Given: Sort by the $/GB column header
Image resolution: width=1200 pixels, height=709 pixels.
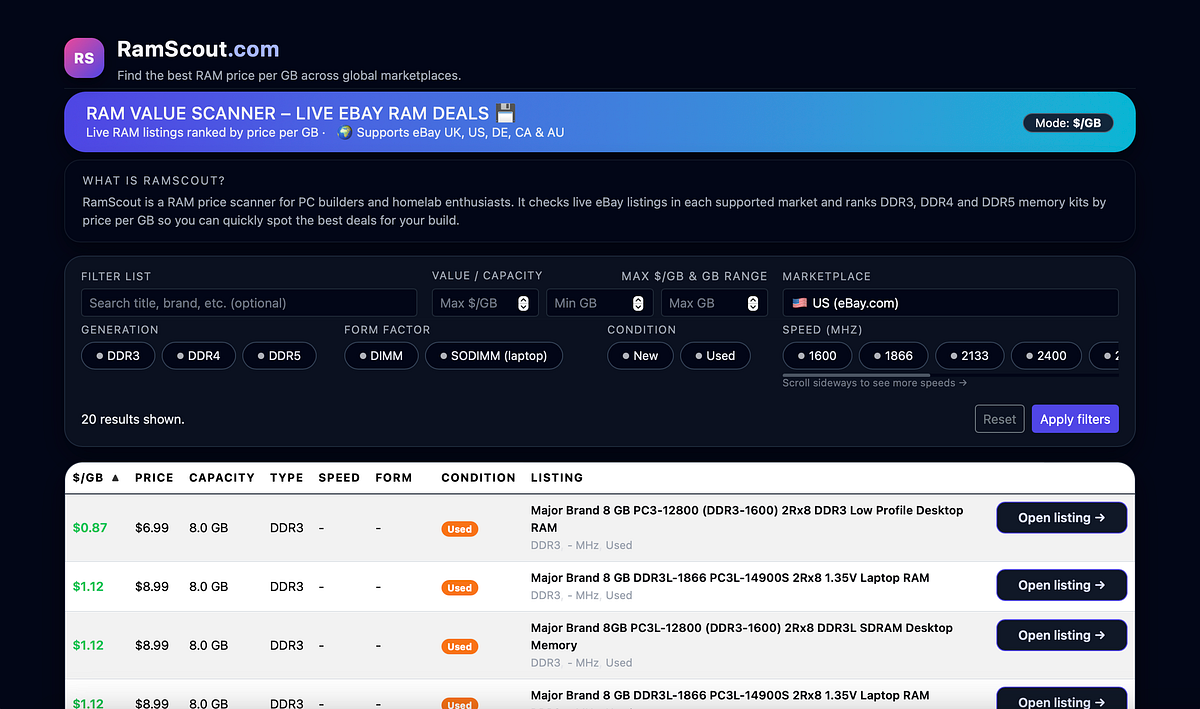Looking at the screenshot, I should click(96, 478).
